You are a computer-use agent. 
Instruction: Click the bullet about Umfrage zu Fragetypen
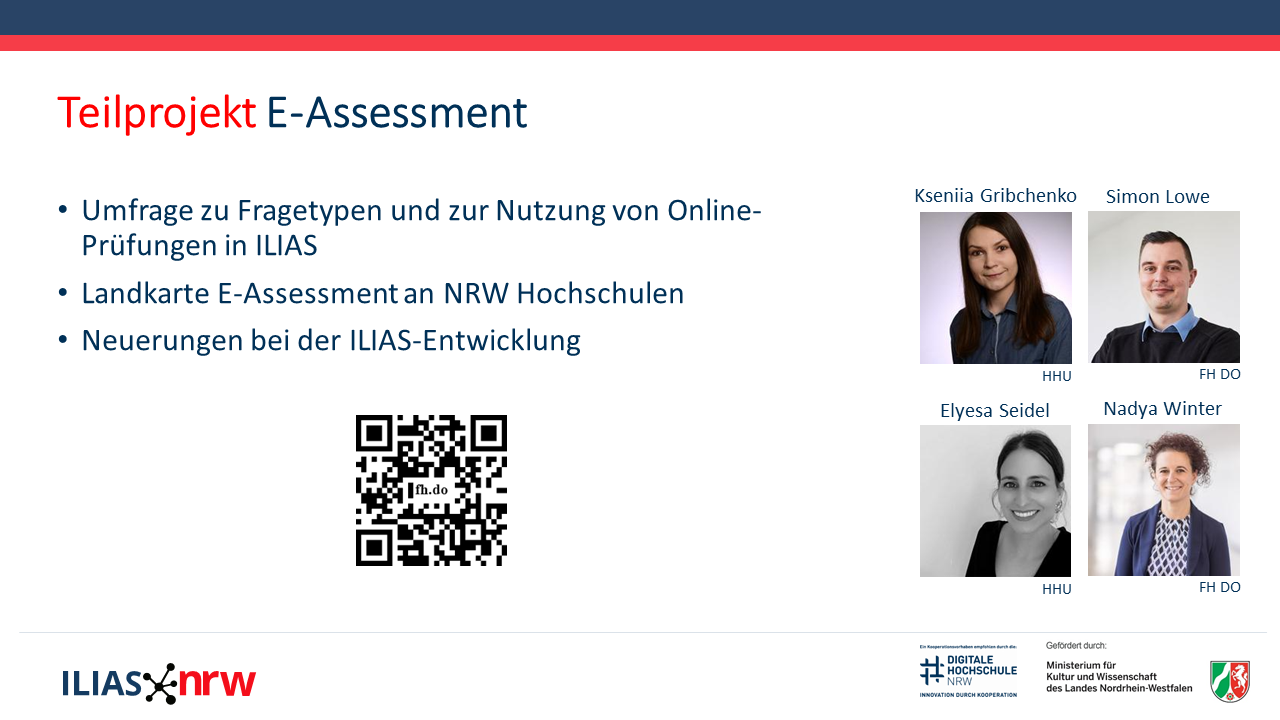point(421,228)
